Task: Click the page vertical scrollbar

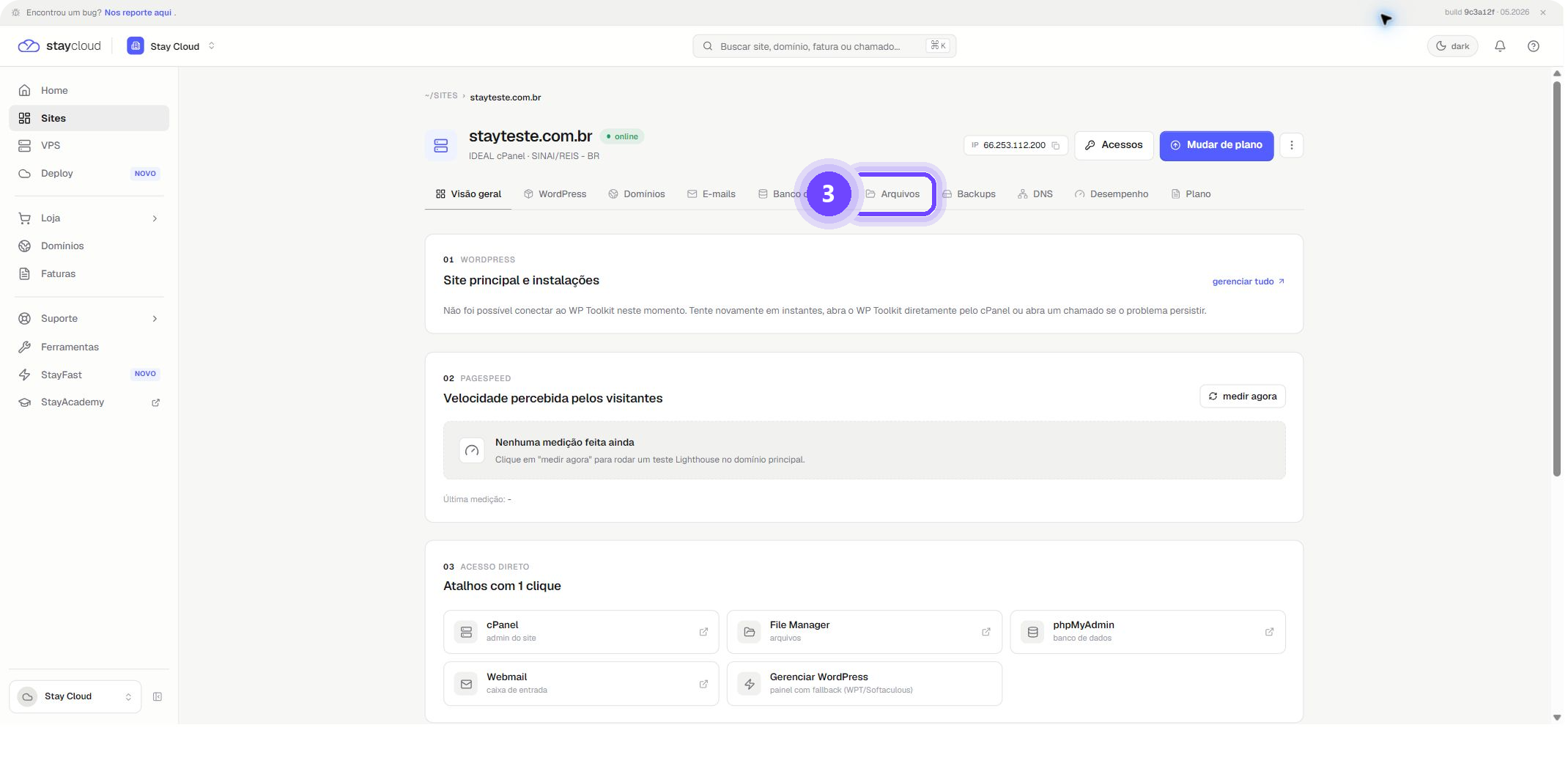Action: [x=1556, y=279]
